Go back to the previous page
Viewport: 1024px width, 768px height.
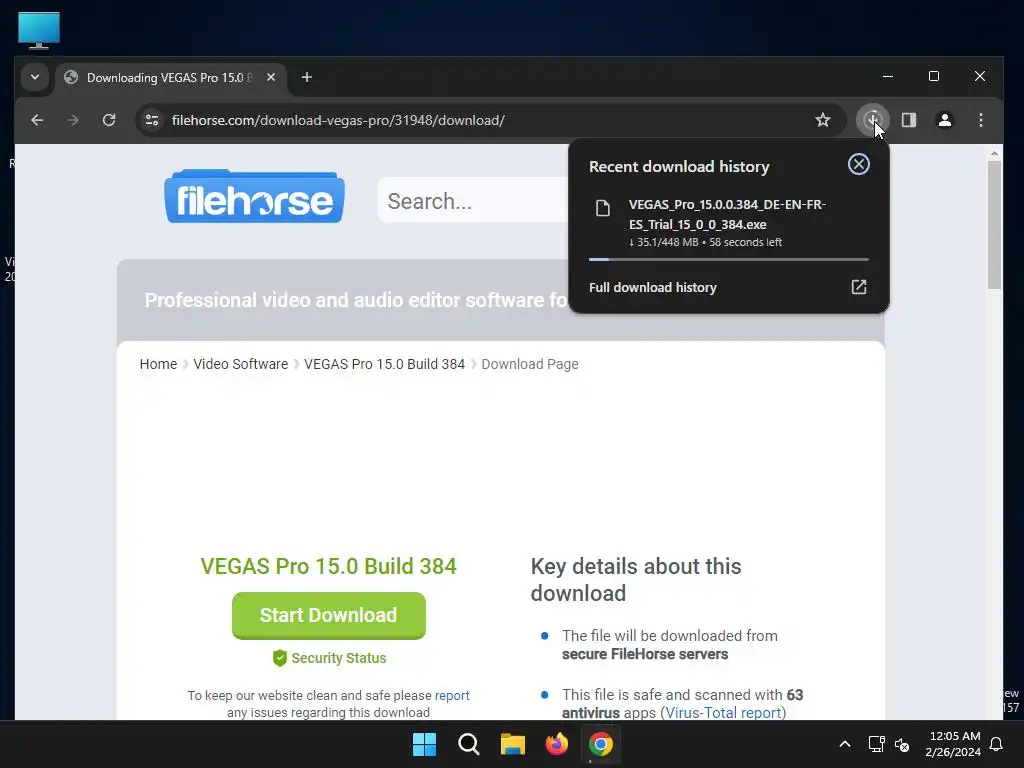37,120
